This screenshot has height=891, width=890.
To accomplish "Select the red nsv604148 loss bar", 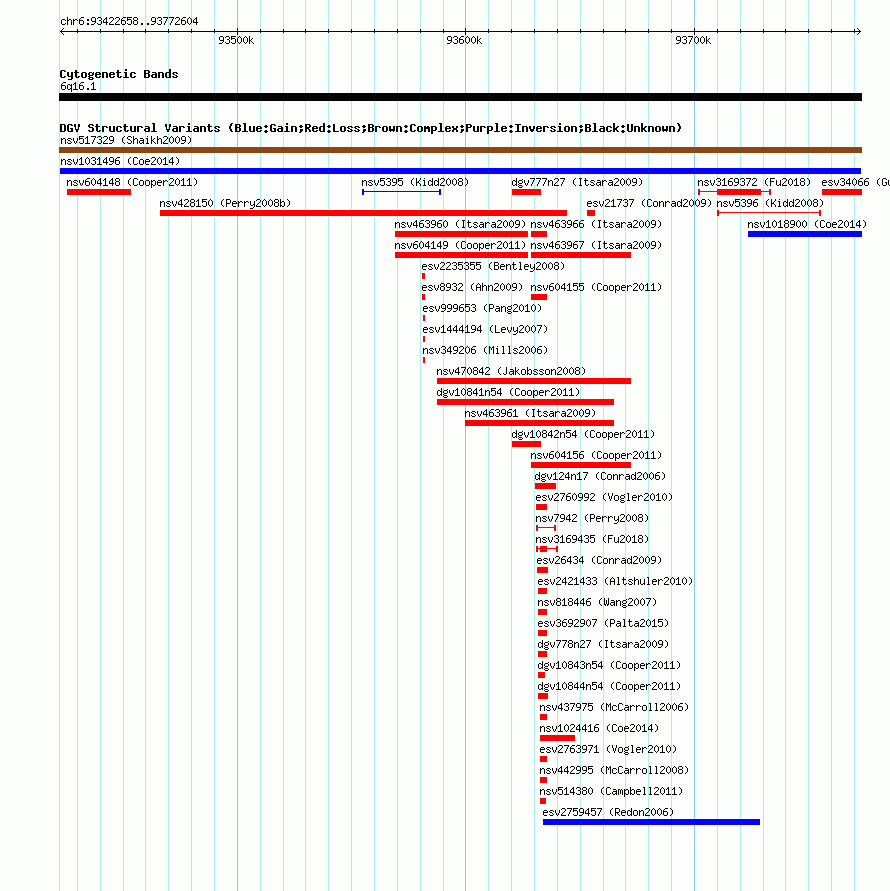I will coord(99,192).
